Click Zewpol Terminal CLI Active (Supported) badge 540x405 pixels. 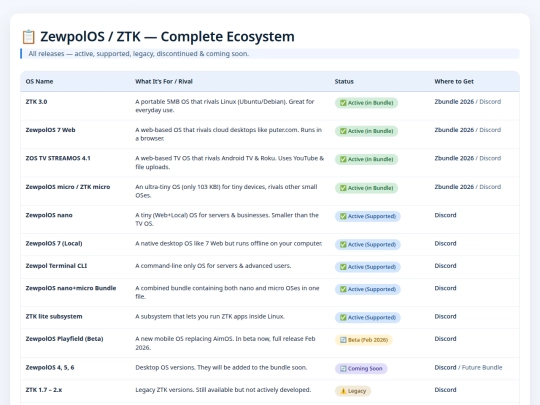[x=368, y=267]
